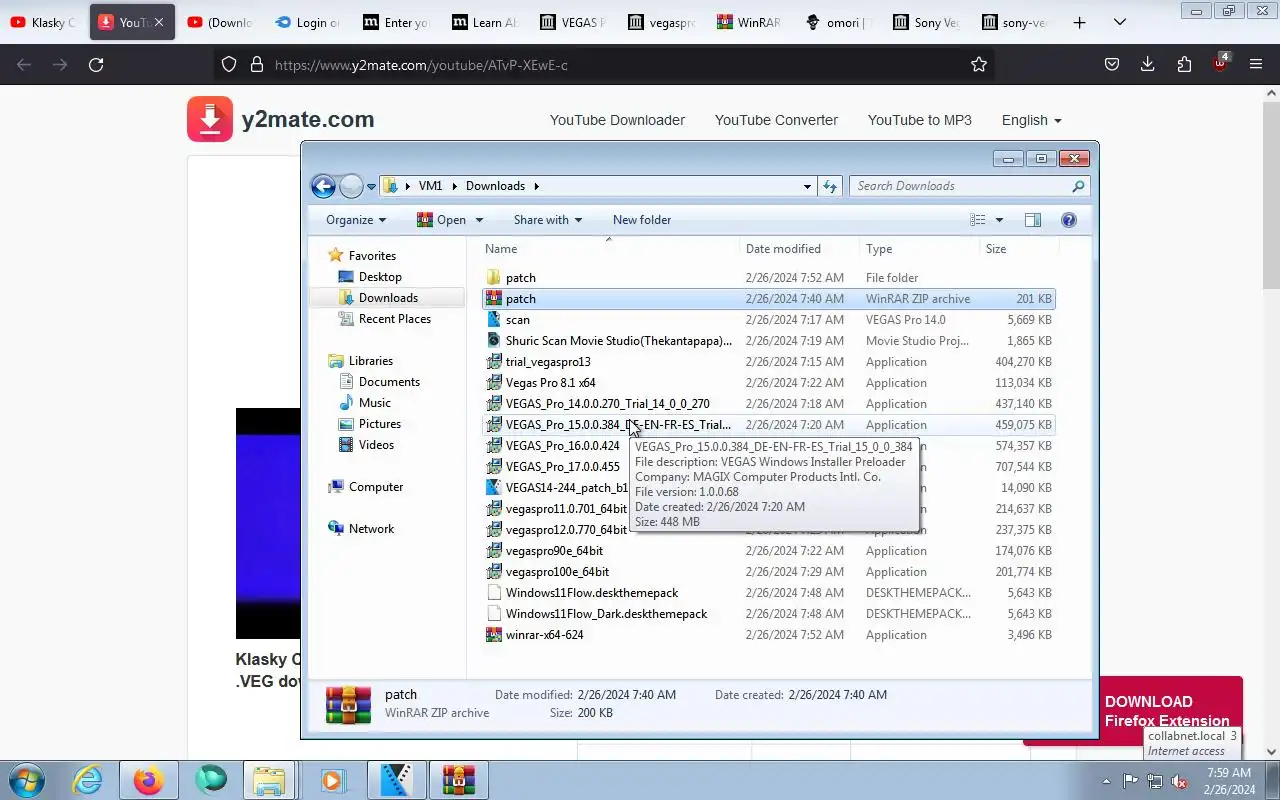The image size is (1280, 800).
Task: Select Shuric Scan Movie Studio file icon
Action: click(x=494, y=341)
